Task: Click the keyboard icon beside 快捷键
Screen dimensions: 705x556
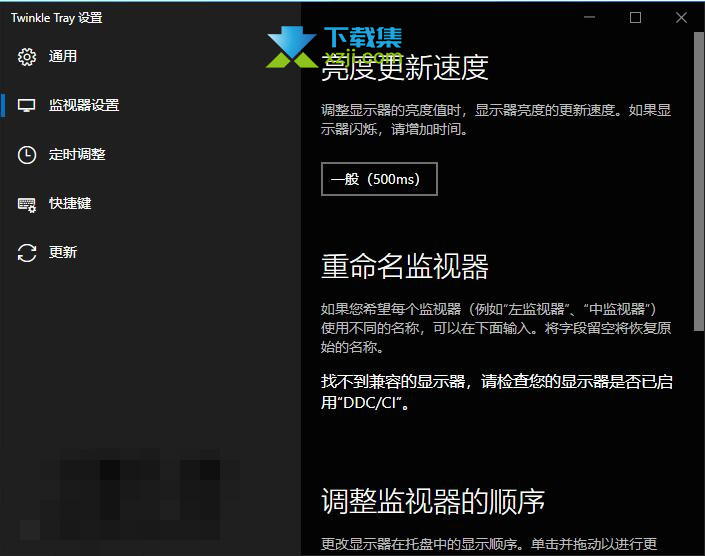Action: 27,204
